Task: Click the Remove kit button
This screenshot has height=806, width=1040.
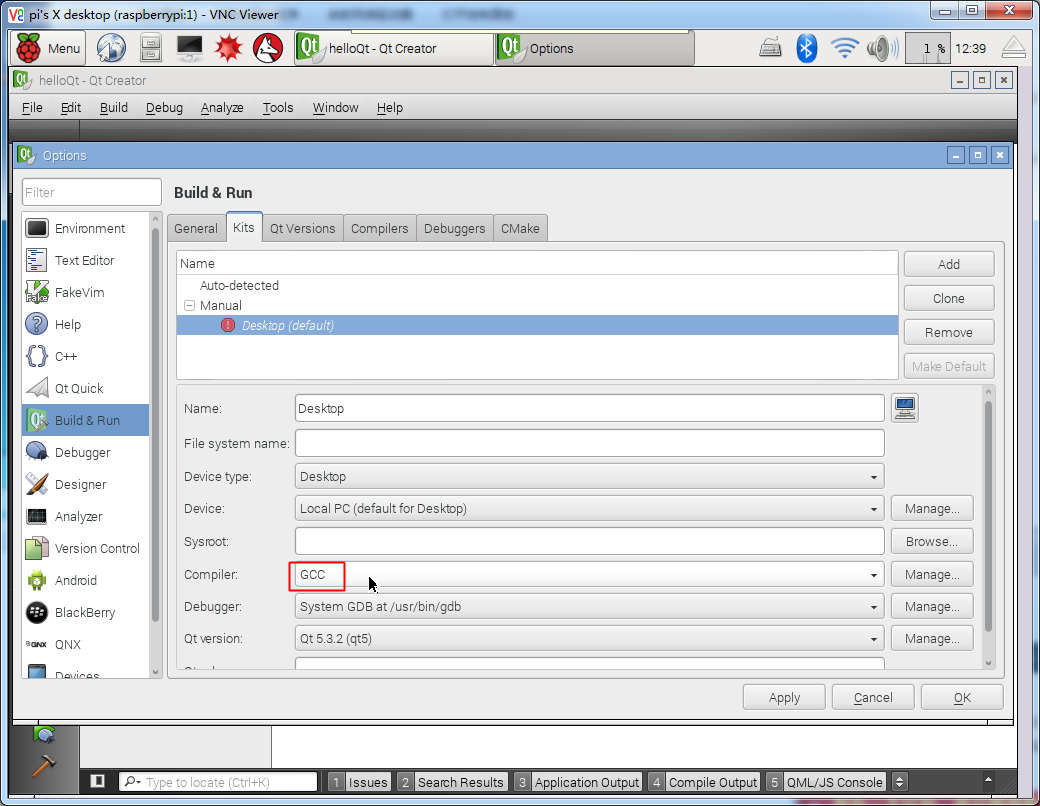Action: [948, 332]
